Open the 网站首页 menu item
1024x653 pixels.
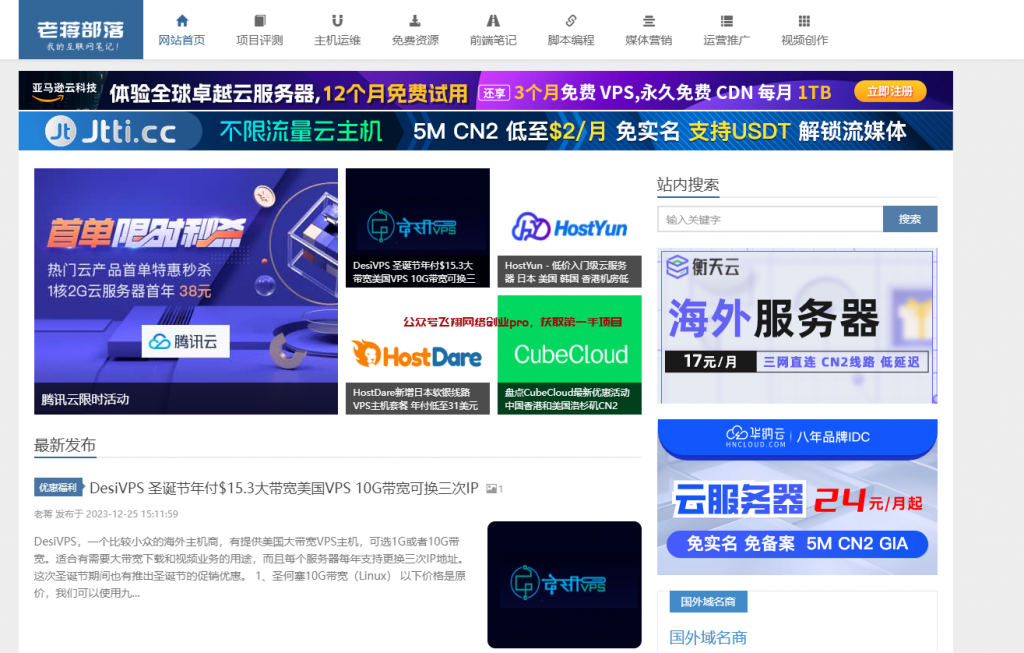(x=182, y=40)
